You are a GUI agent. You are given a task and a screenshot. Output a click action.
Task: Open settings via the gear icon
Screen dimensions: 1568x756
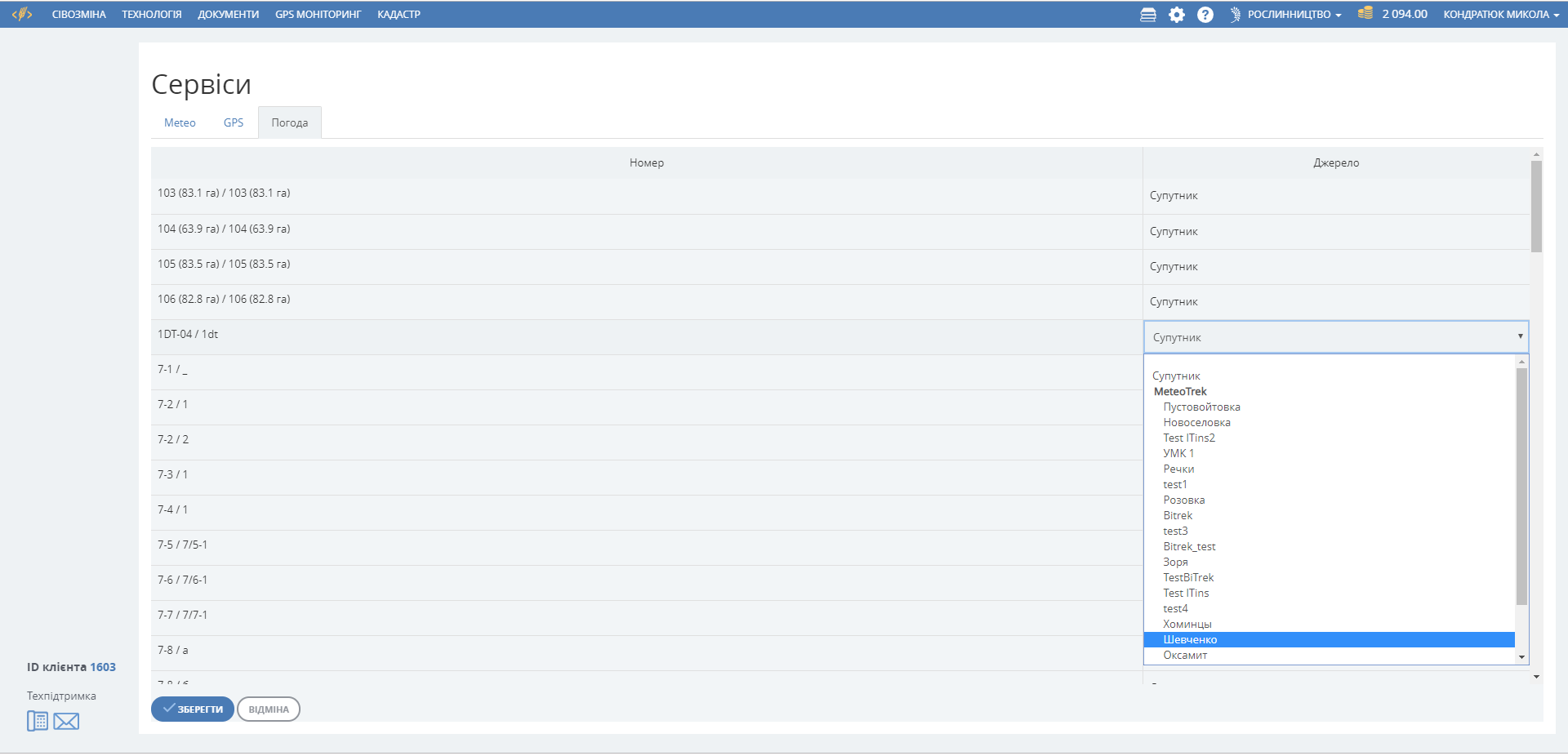coord(1176,15)
